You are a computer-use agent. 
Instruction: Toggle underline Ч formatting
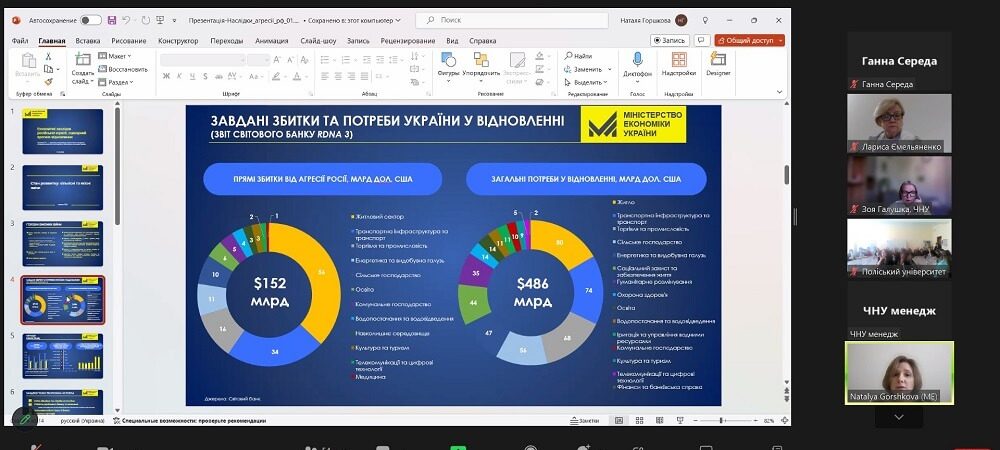pos(193,76)
